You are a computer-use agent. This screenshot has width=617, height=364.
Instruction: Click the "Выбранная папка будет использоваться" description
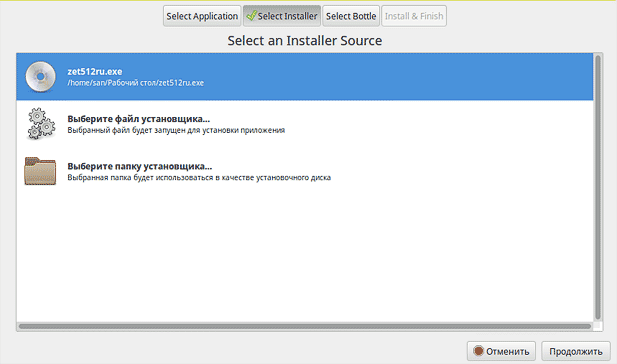point(199,178)
